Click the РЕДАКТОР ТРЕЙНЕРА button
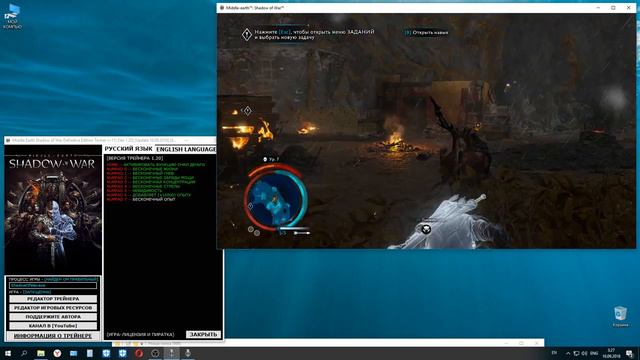This screenshot has width=640, height=360. [53, 299]
